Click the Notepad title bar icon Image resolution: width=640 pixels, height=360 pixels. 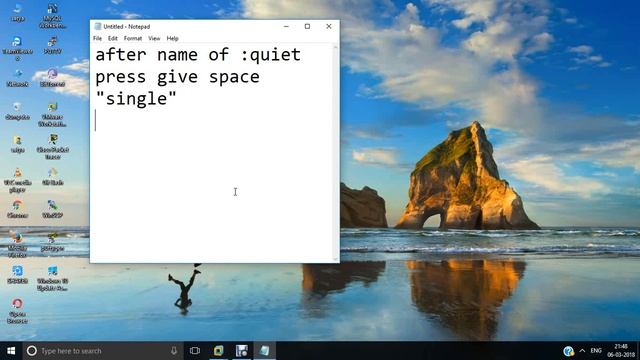pos(98,26)
